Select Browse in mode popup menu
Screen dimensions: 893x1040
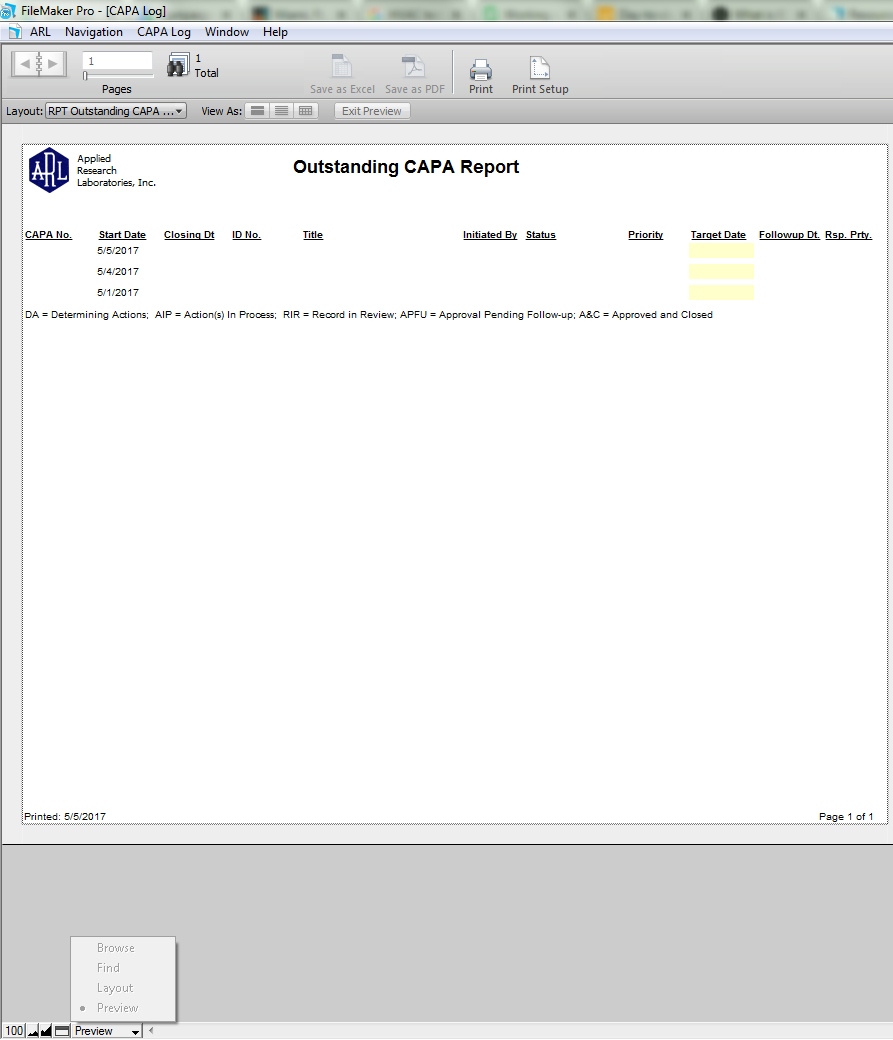coord(115,948)
